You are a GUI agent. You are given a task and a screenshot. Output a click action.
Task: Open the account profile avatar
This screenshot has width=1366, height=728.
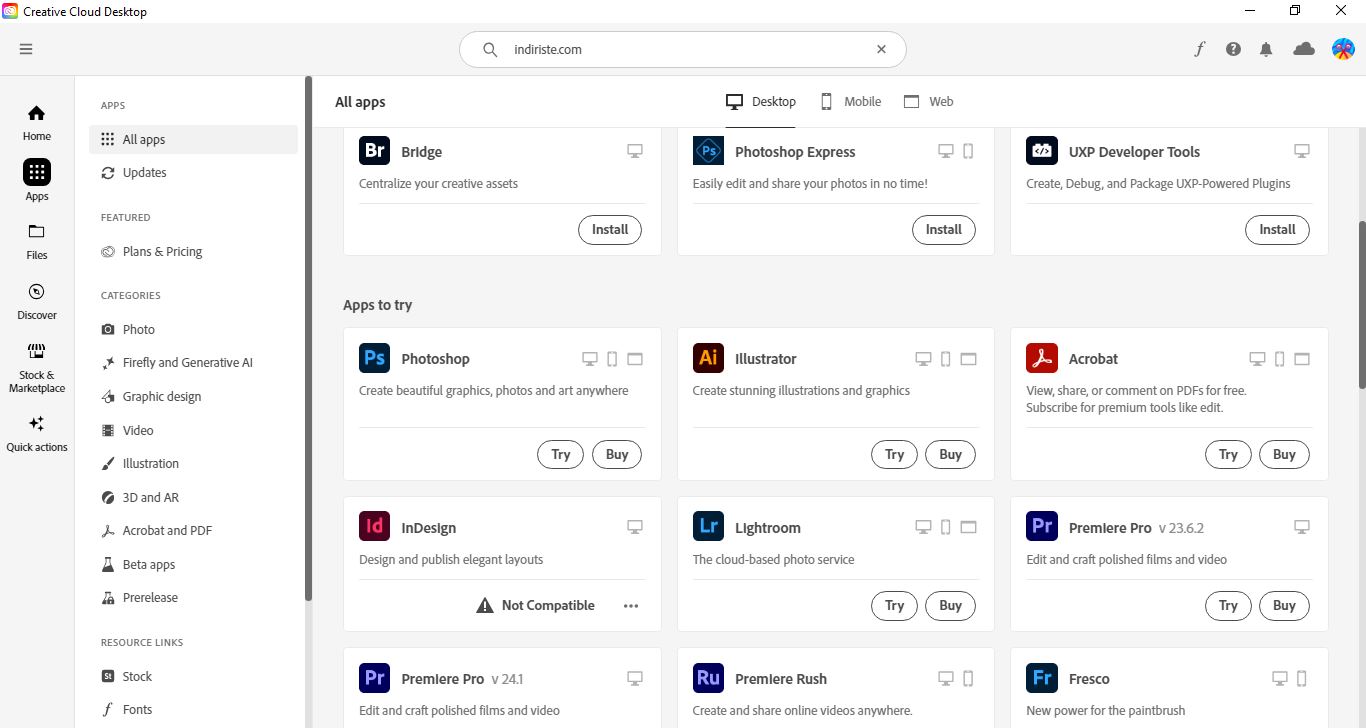[x=1343, y=49]
